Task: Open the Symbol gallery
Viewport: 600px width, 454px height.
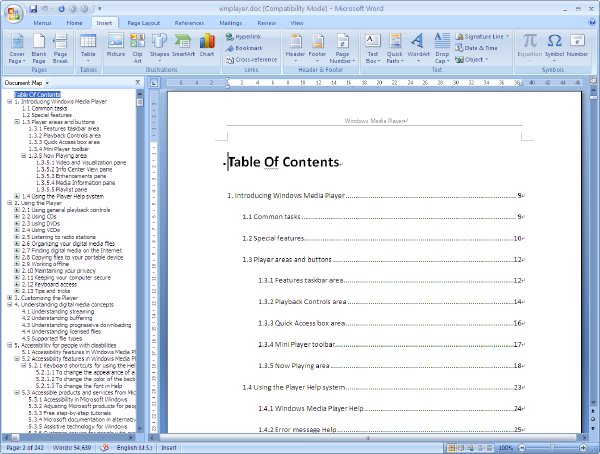Action: pyautogui.click(x=554, y=49)
